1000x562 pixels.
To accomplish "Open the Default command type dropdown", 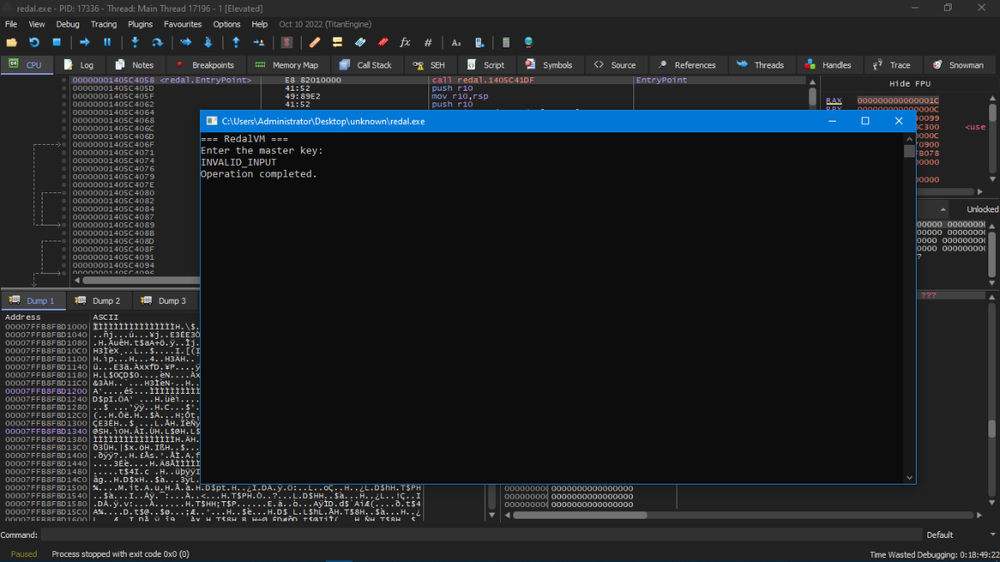I will [956, 535].
